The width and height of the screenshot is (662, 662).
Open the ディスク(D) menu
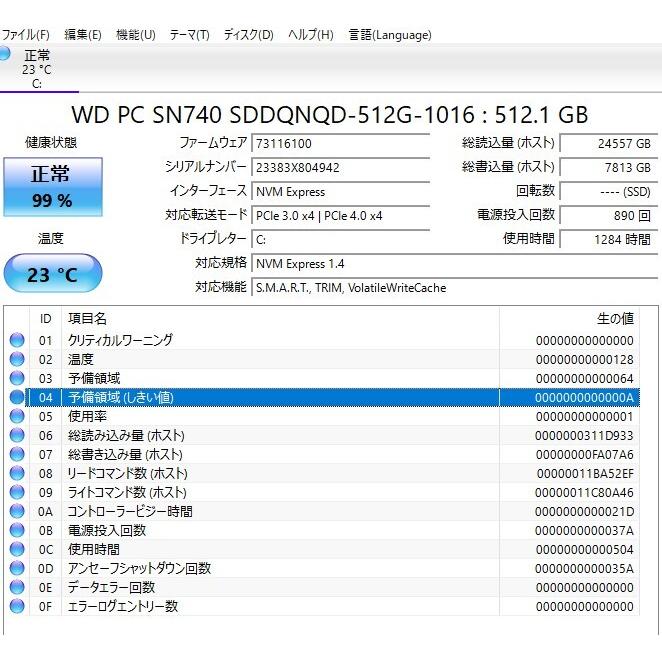[248, 35]
